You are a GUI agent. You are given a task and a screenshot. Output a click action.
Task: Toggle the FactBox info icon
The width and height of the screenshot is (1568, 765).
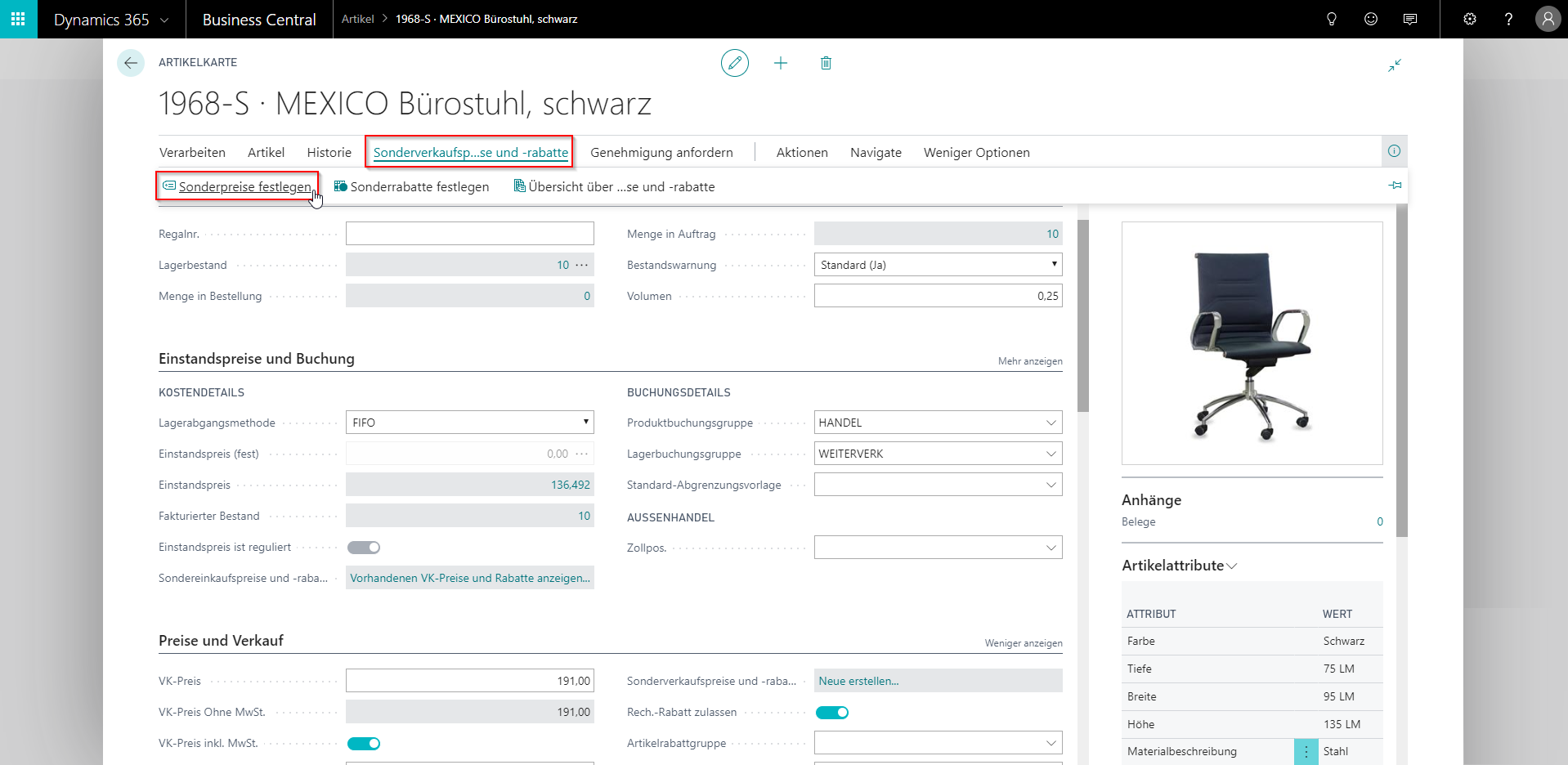pos(1394,151)
